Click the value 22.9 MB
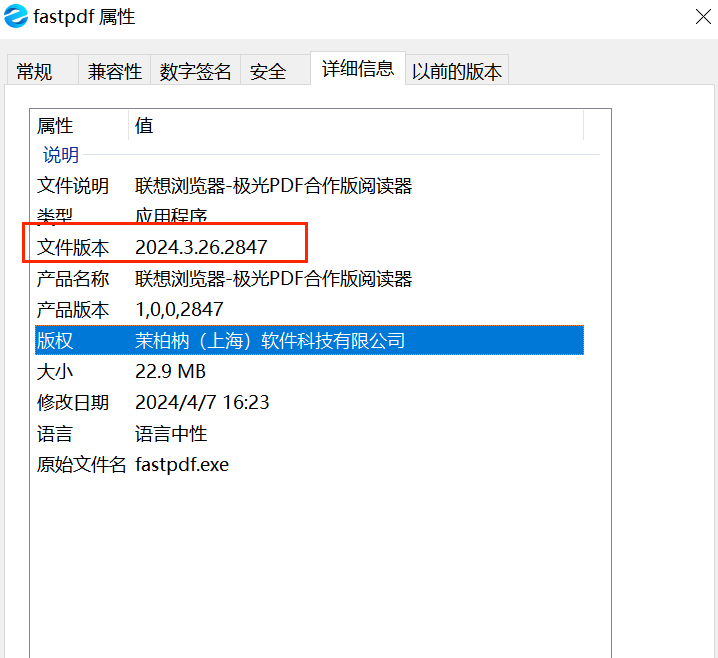 (170, 371)
